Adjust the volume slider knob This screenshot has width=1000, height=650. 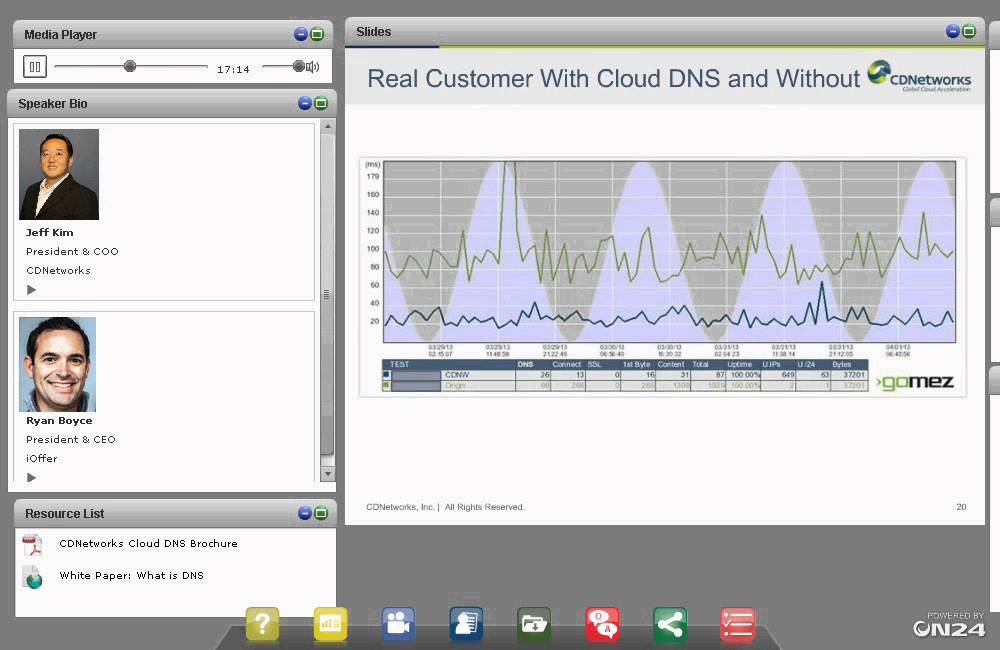click(x=298, y=66)
